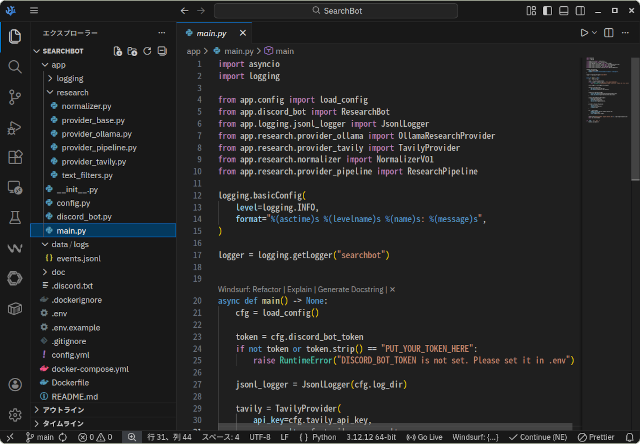Viewport: 640px width, 444px height.
Task: Open the Extensions view
Action: 15,157
